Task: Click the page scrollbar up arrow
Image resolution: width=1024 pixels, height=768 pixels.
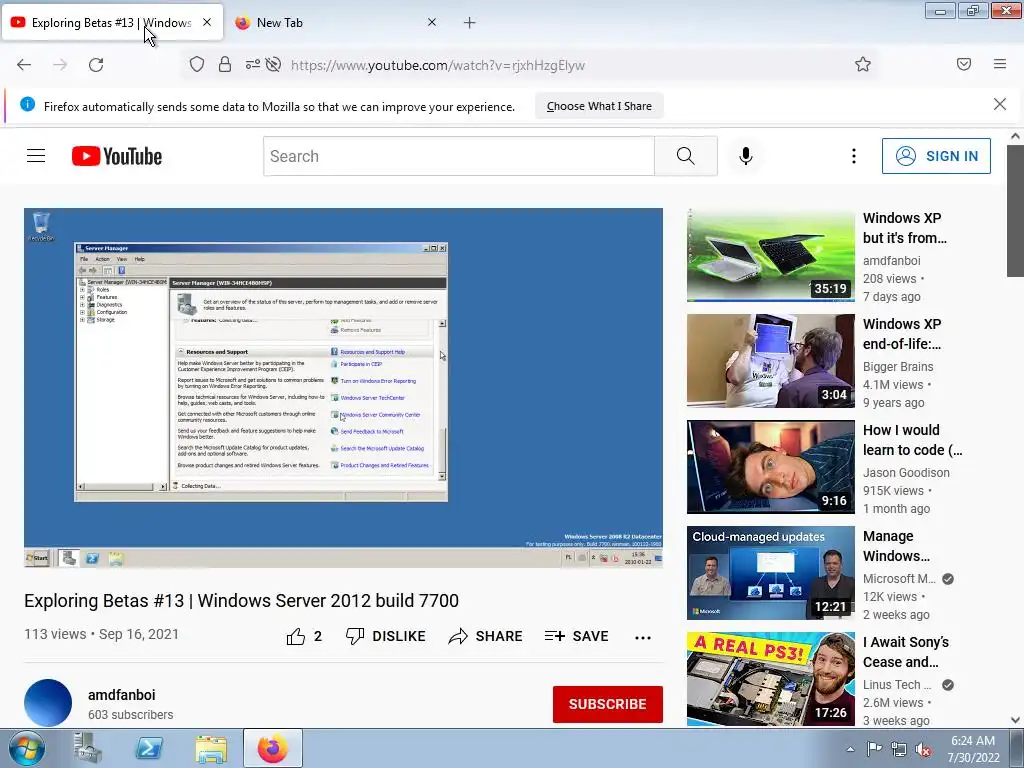Action: click(x=1015, y=136)
